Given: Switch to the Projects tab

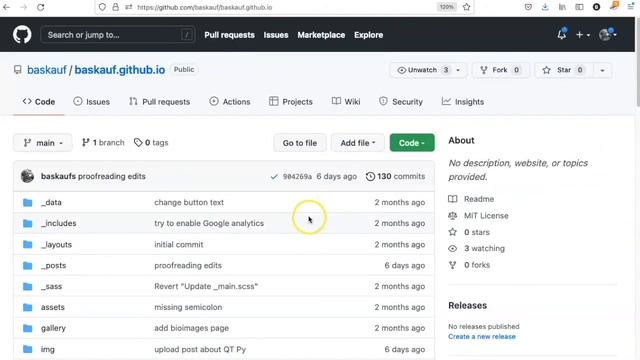Looking at the screenshot, I should tap(291, 102).
